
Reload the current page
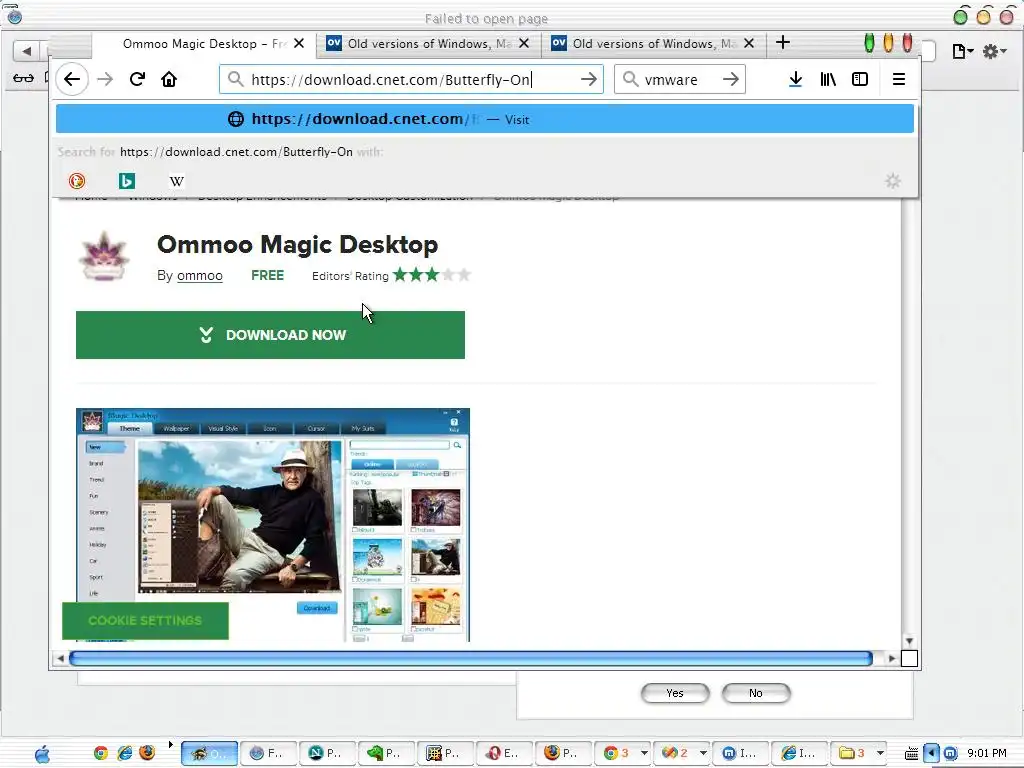[137, 80]
